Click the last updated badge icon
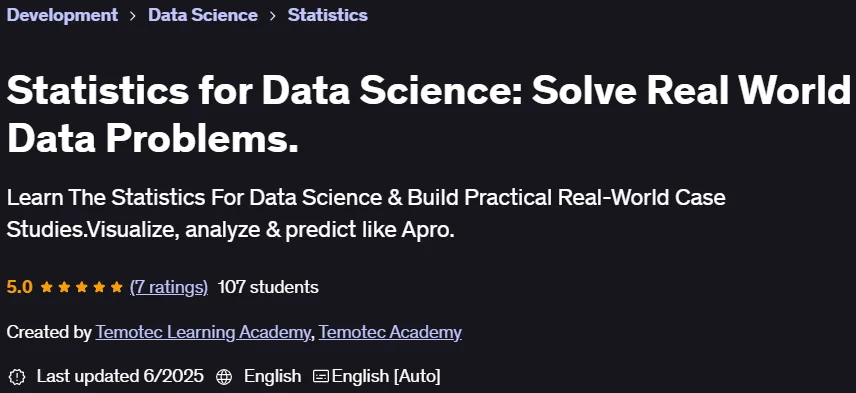This screenshot has height=393, width=856. [18, 376]
